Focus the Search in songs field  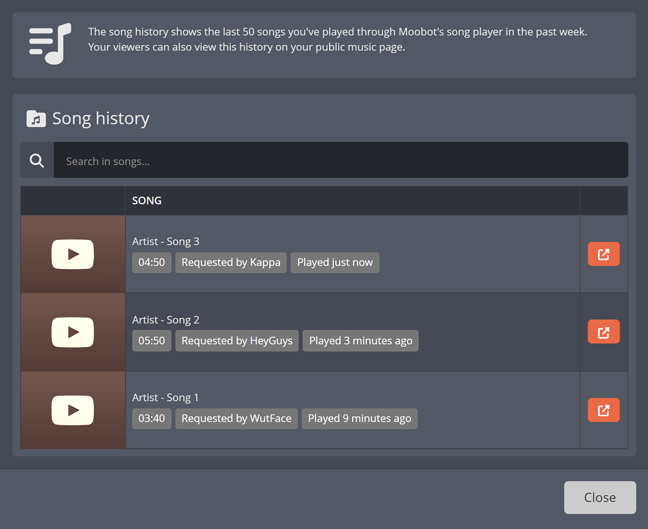tap(340, 161)
